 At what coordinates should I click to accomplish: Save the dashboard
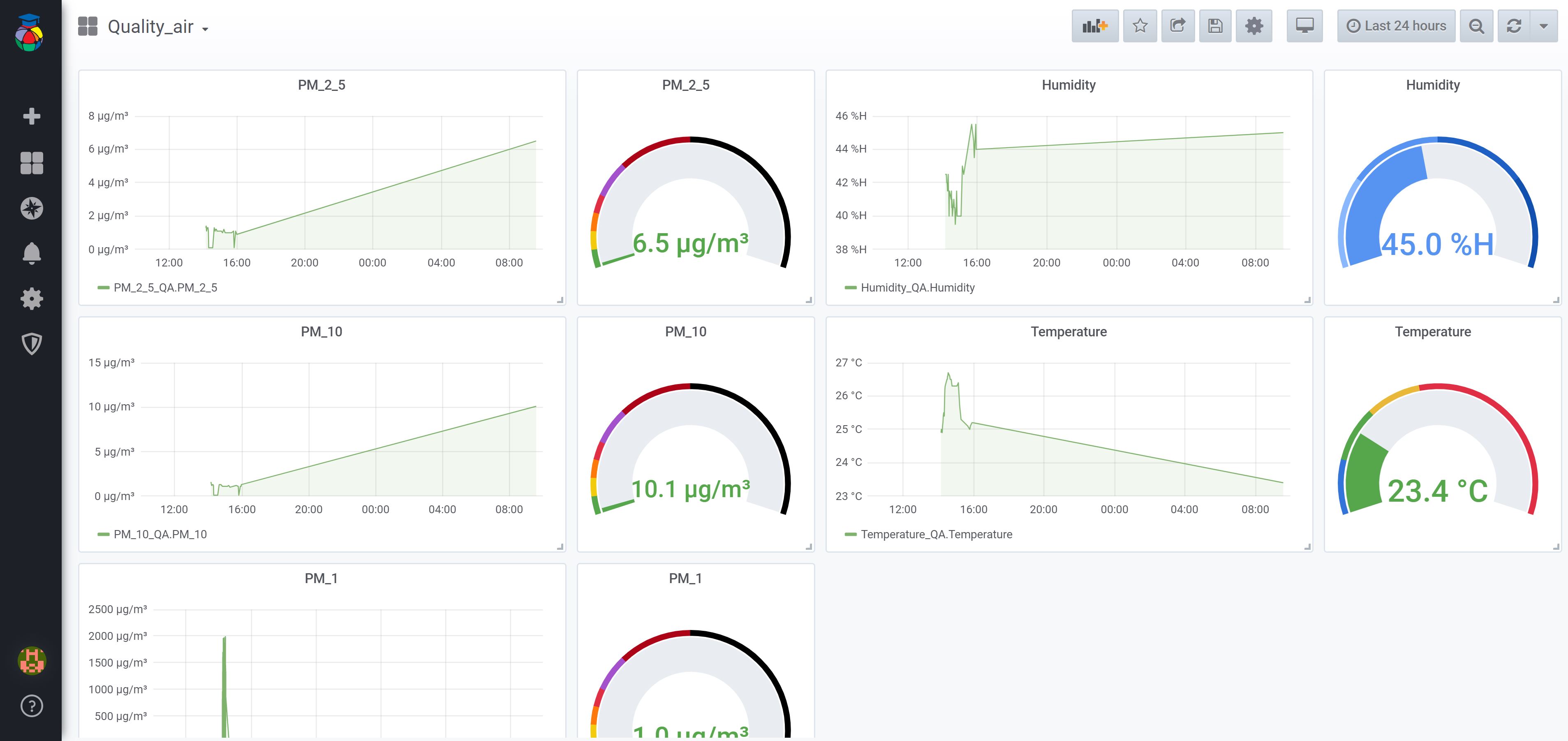click(x=1216, y=26)
